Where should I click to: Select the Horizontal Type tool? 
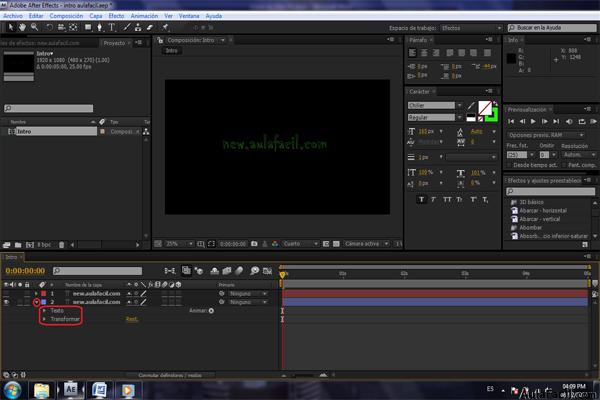pyautogui.click(x=112, y=27)
